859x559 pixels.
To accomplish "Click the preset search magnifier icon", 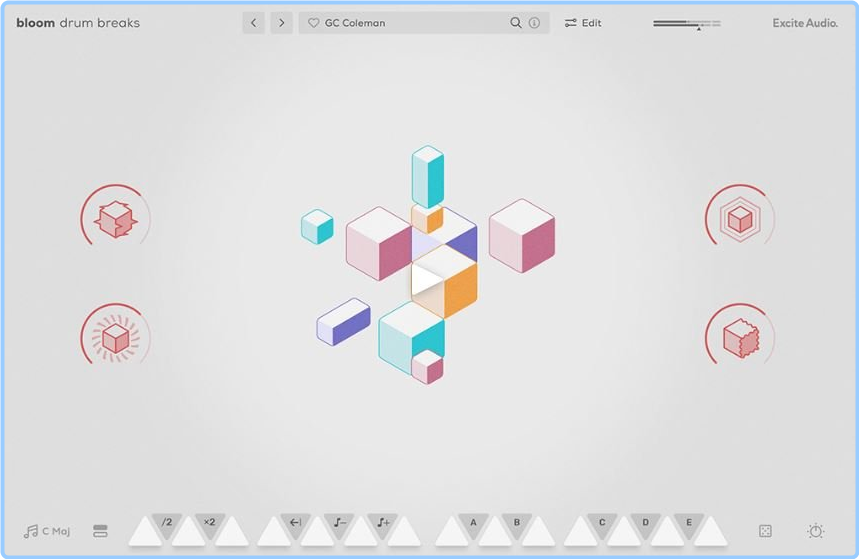I will 516,23.
